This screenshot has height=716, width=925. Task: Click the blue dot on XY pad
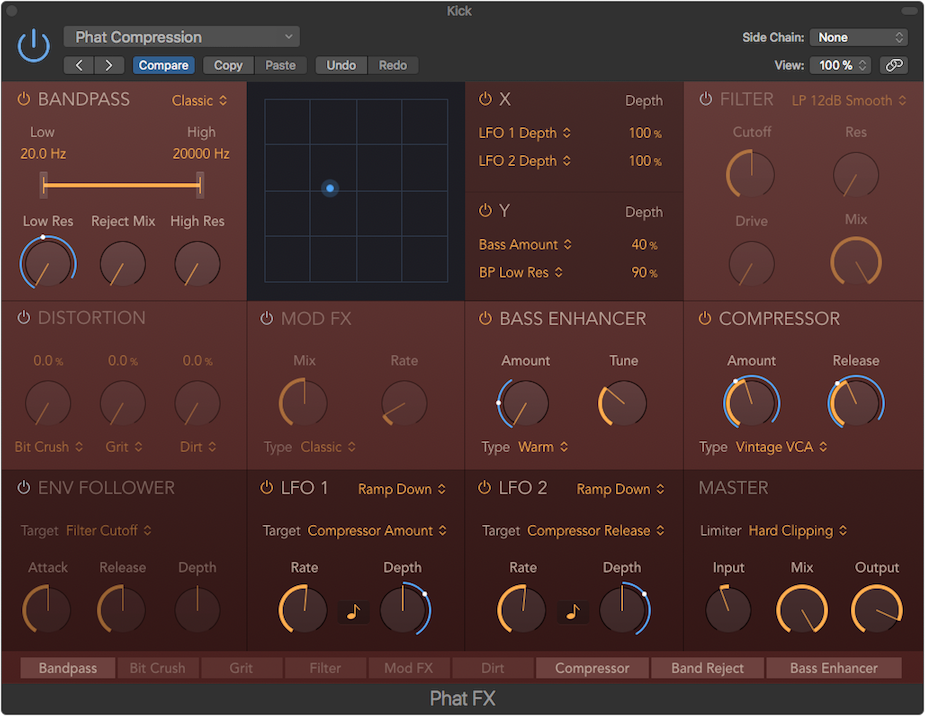coord(330,188)
